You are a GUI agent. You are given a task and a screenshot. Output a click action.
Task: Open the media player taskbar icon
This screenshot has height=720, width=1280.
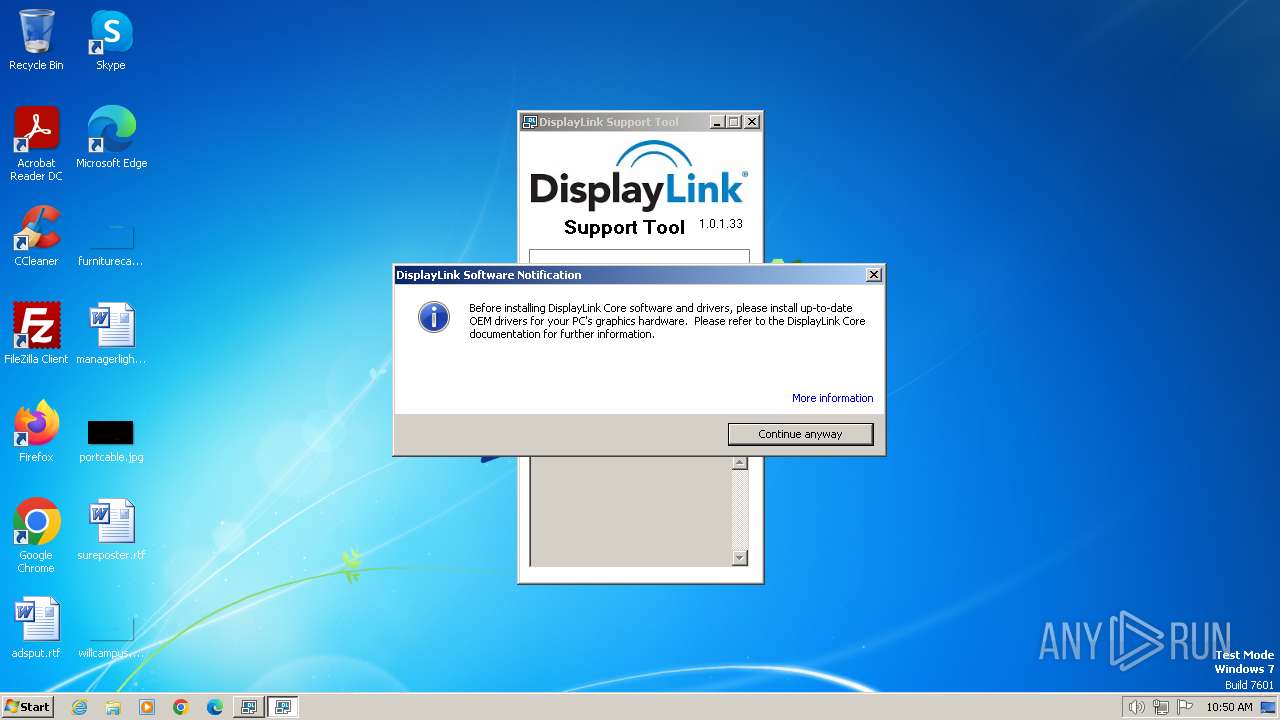click(x=147, y=707)
